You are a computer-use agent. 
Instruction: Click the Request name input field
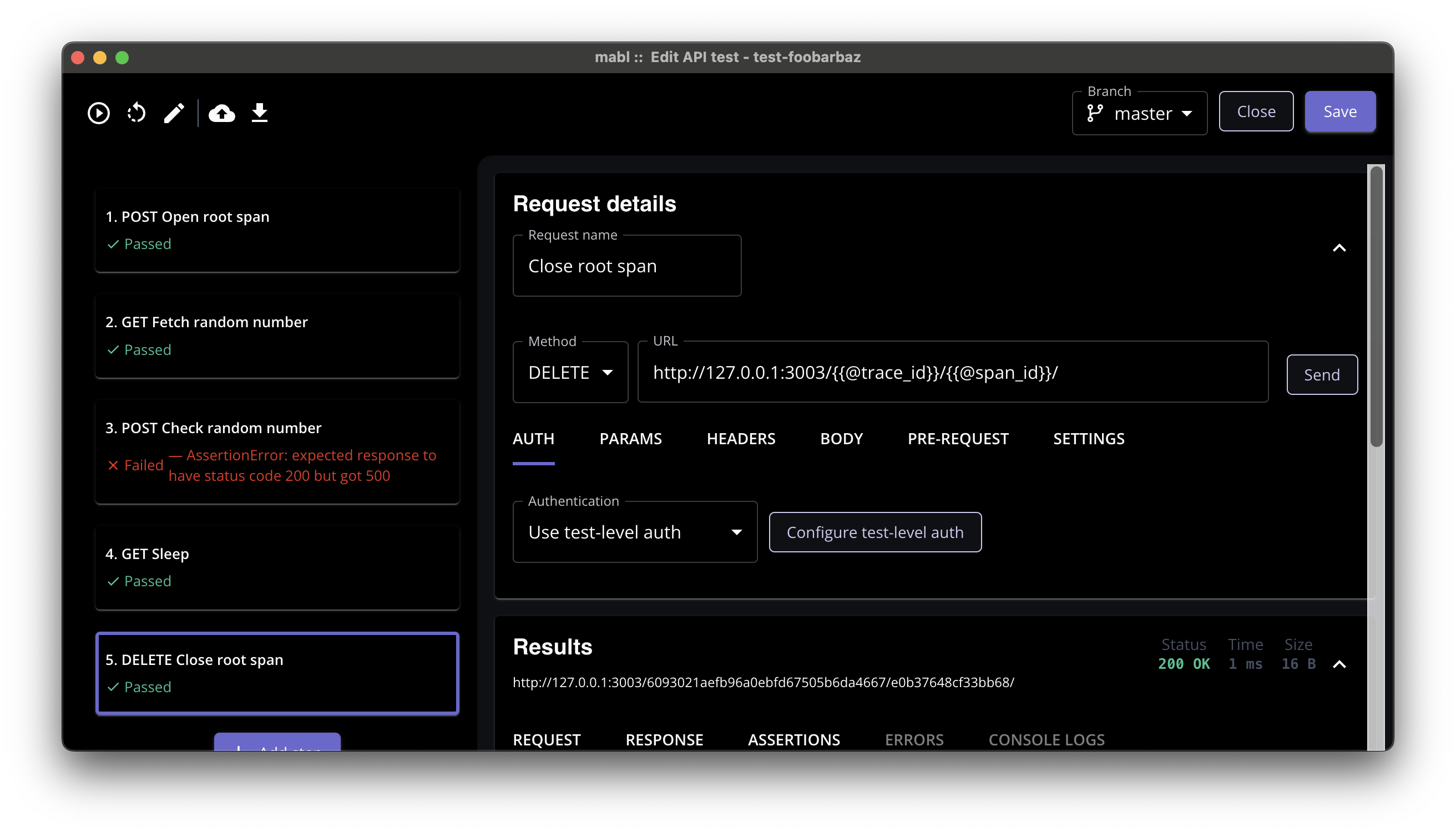click(626, 266)
